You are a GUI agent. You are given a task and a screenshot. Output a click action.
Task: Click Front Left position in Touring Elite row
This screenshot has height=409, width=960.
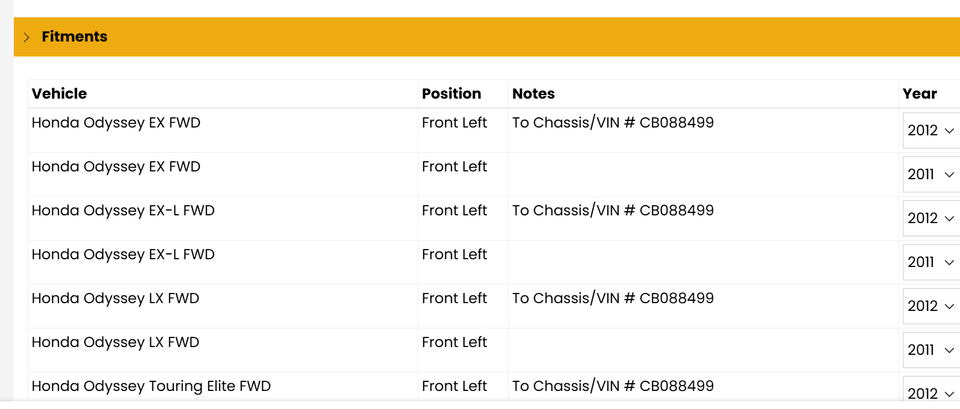pos(454,386)
